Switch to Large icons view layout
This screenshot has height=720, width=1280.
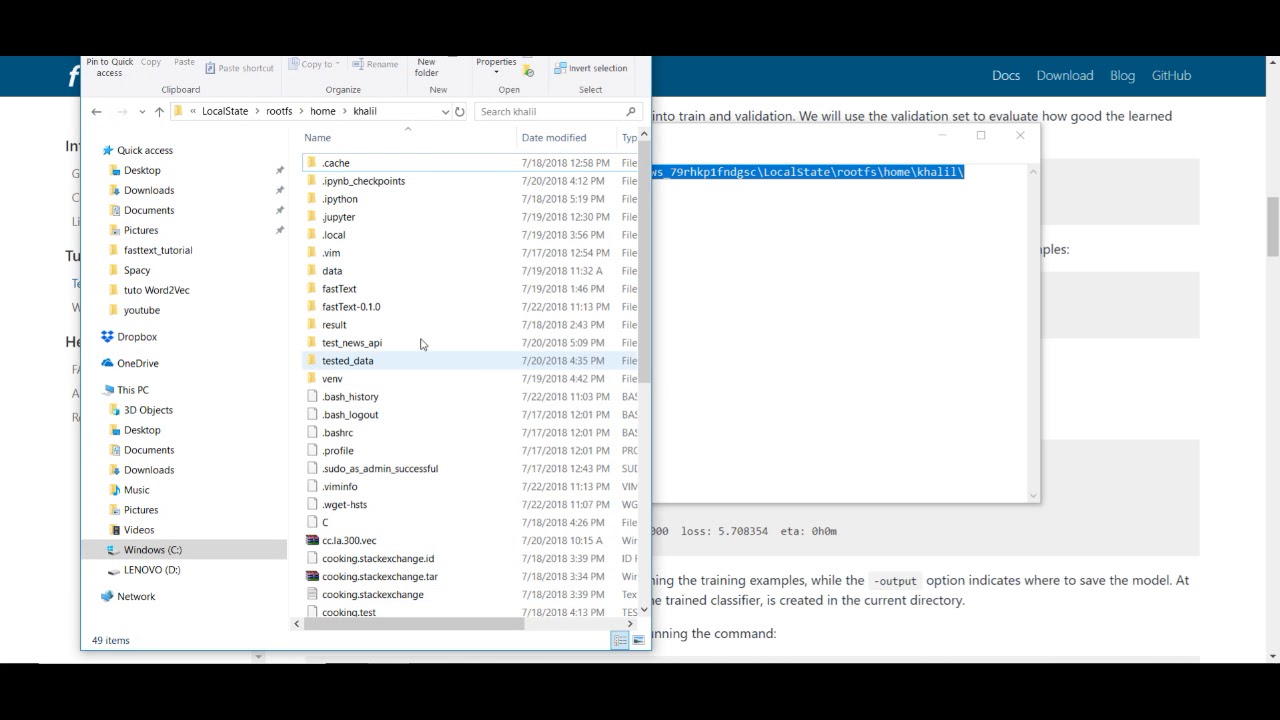[x=638, y=640]
